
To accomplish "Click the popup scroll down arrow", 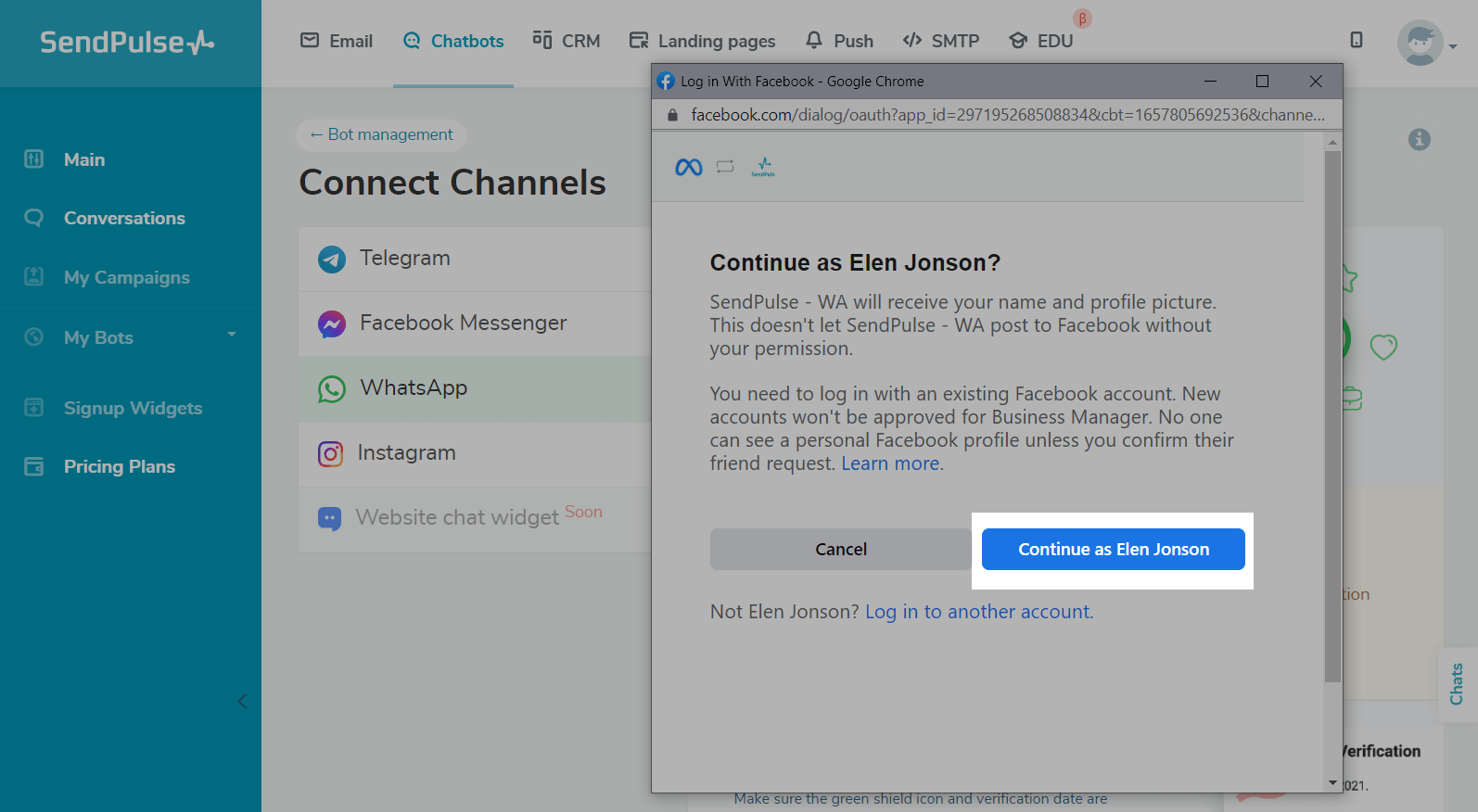I will 1332,783.
